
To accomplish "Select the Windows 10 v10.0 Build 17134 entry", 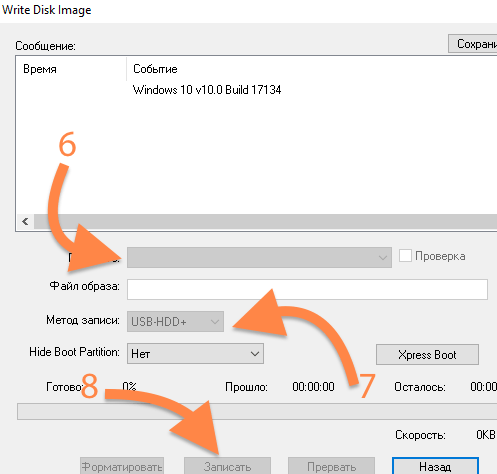I will pyautogui.click(x=207, y=90).
